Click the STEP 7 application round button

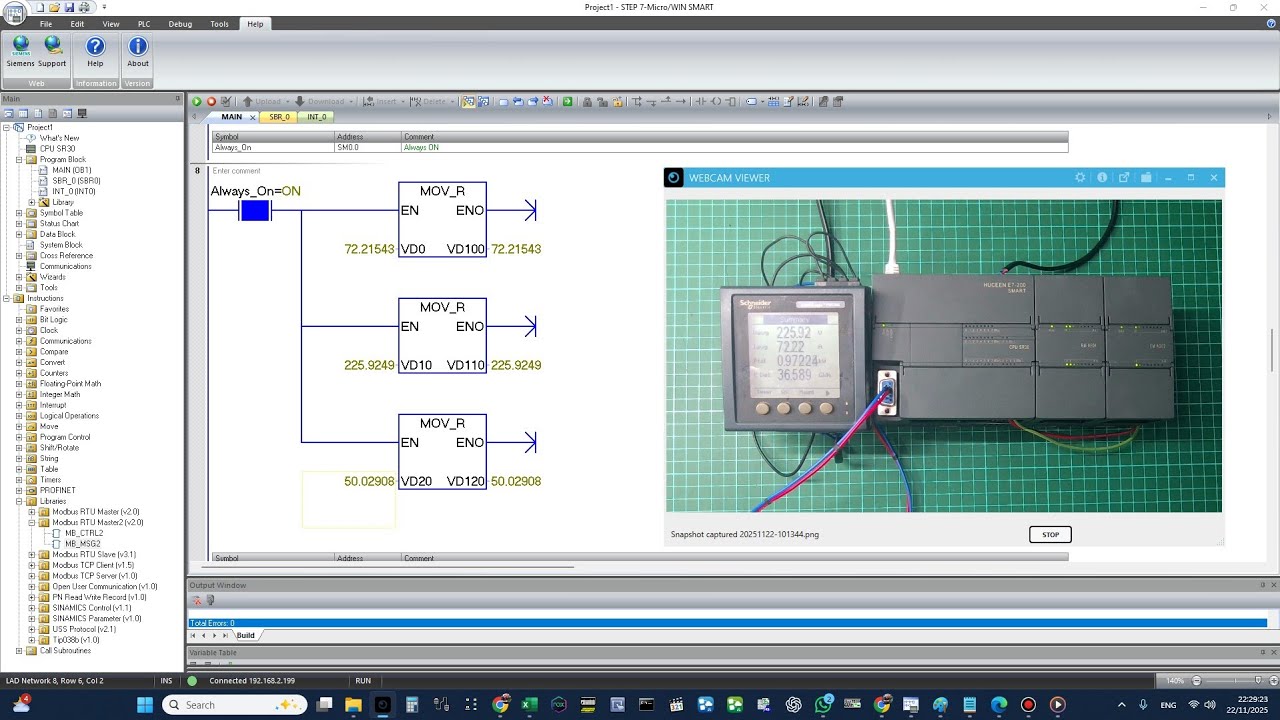click(14, 13)
